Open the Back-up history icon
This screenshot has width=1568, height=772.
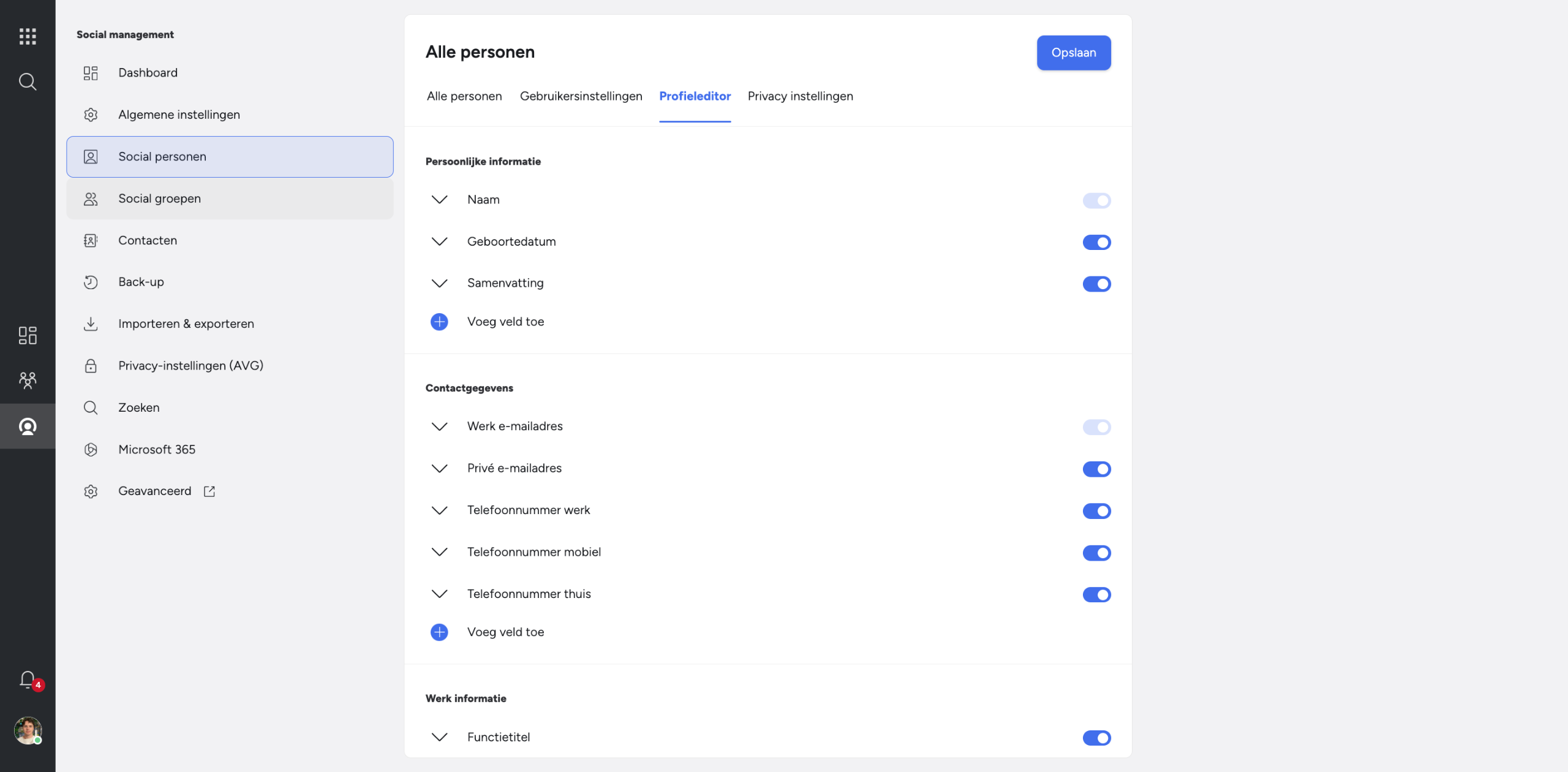pyautogui.click(x=91, y=282)
